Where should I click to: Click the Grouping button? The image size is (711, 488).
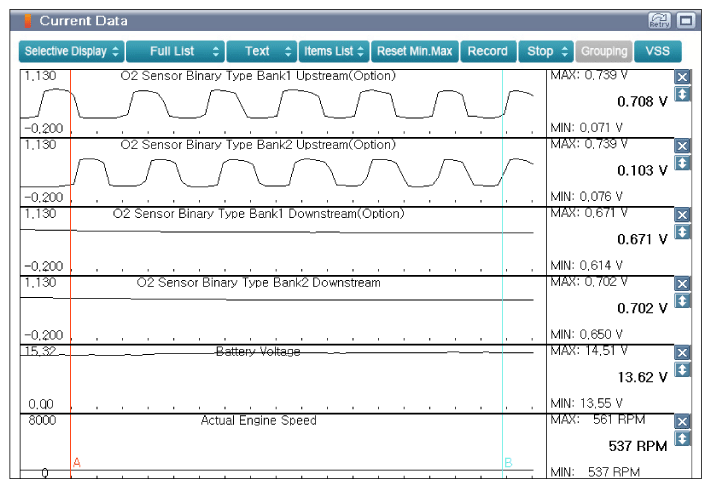(604, 51)
